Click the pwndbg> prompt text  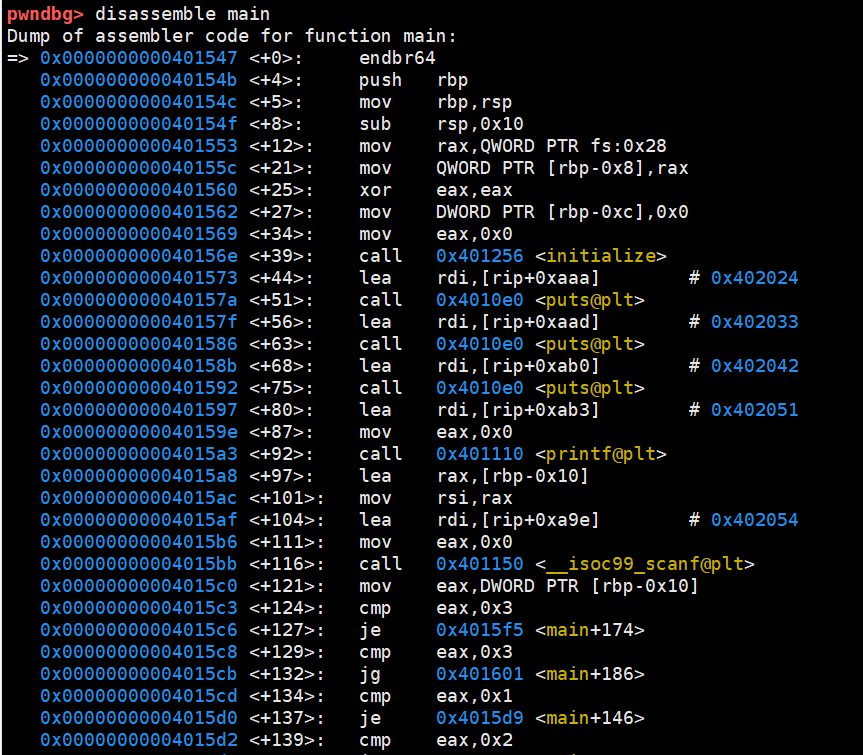click(x=45, y=14)
